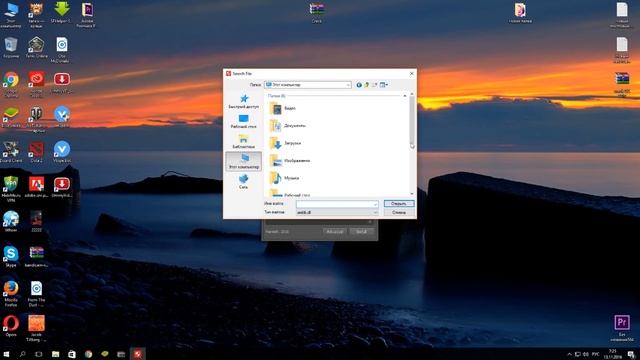640x360 pixels.
Task: Click the Открыть button
Action: [399, 203]
